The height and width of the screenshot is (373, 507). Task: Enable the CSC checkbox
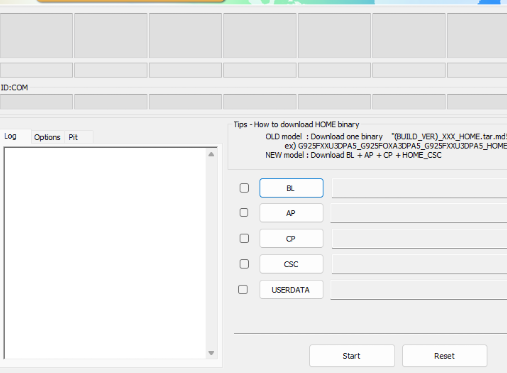(244, 264)
